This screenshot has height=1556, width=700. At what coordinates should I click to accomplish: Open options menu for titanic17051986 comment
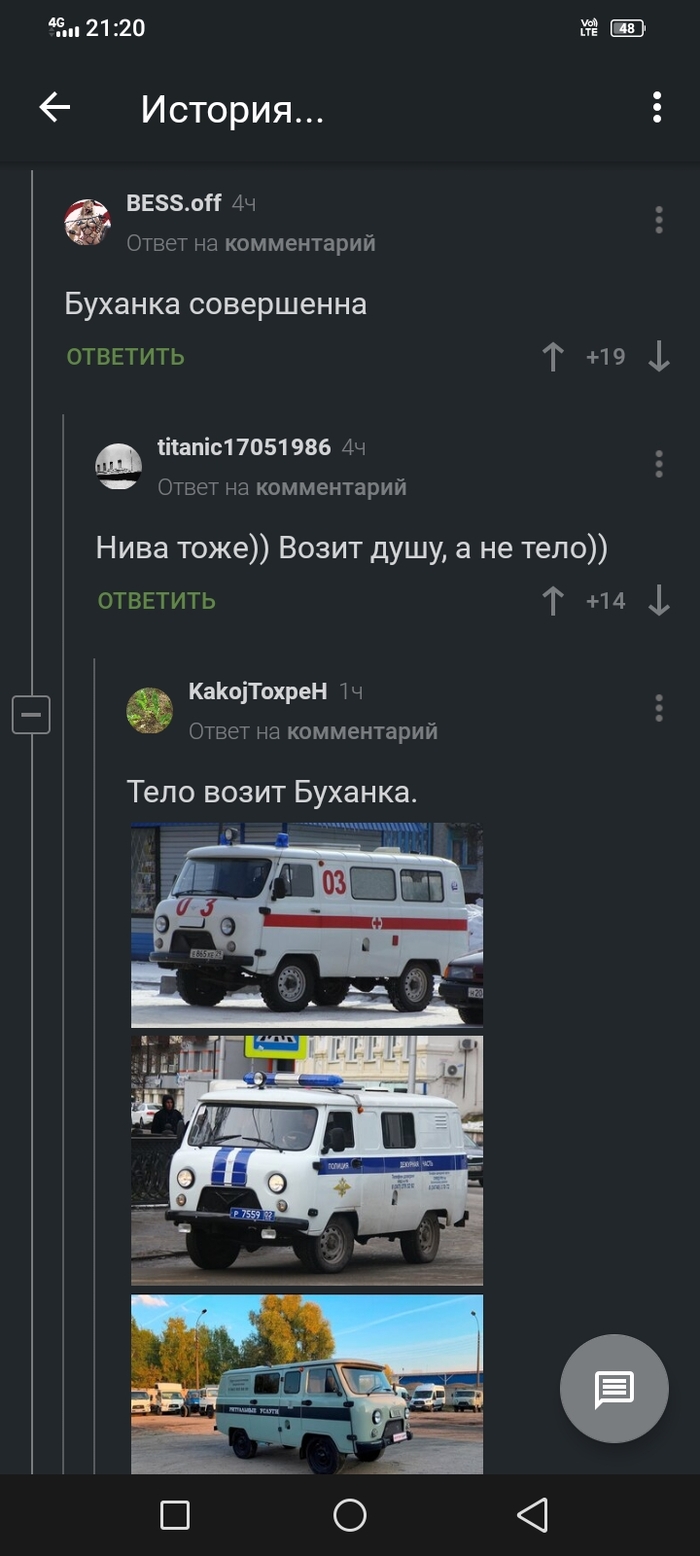pyautogui.click(x=658, y=464)
